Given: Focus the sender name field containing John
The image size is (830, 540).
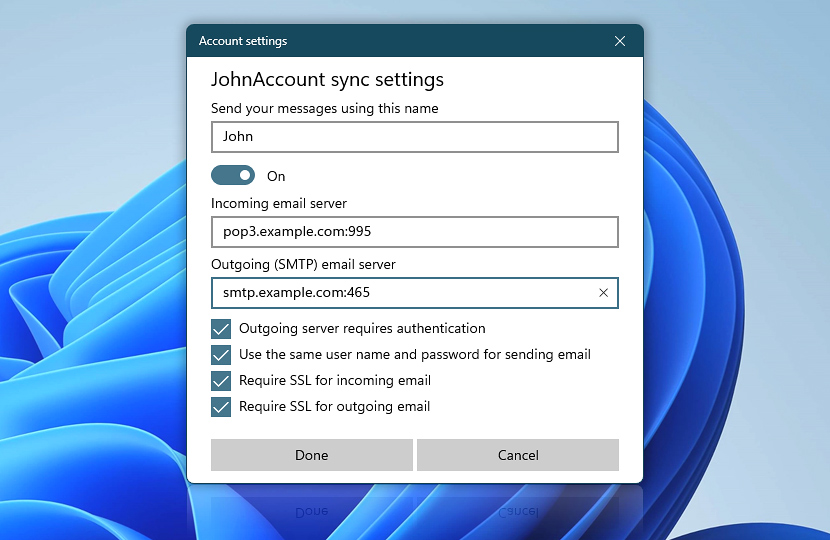Looking at the screenshot, I should coord(415,137).
